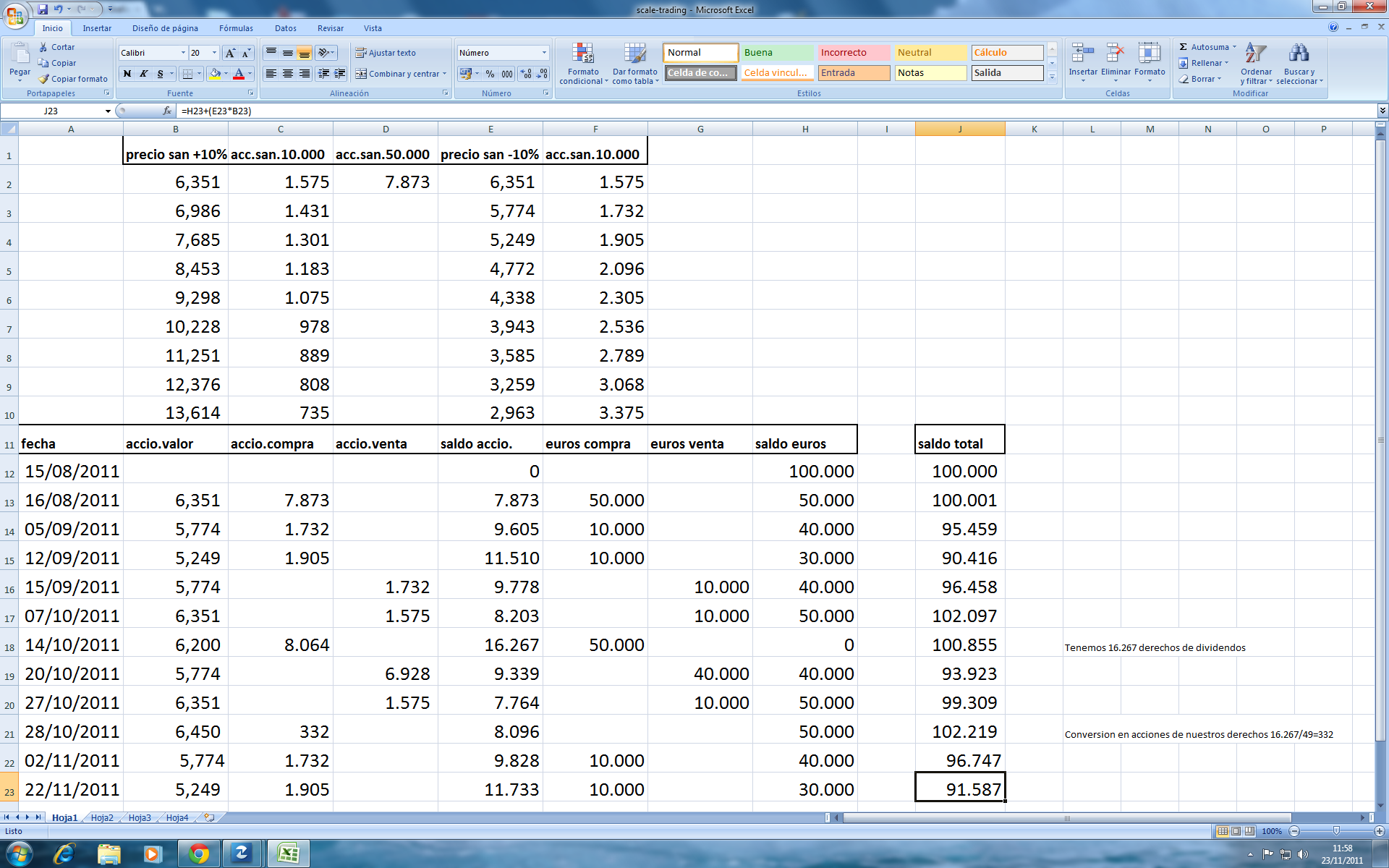Open the Número format dropdown

point(544,53)
